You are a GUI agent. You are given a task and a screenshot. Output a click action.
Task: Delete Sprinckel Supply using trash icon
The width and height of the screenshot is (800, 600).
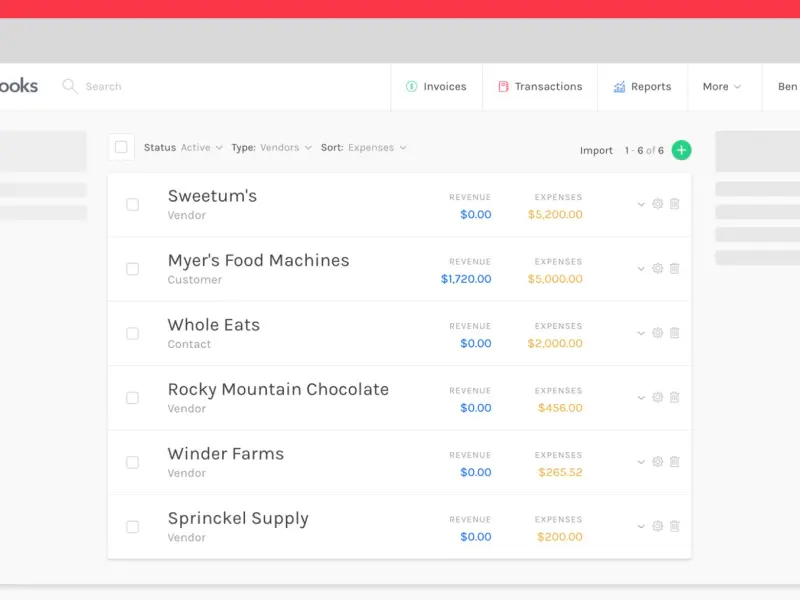click(x=675, y=526)
